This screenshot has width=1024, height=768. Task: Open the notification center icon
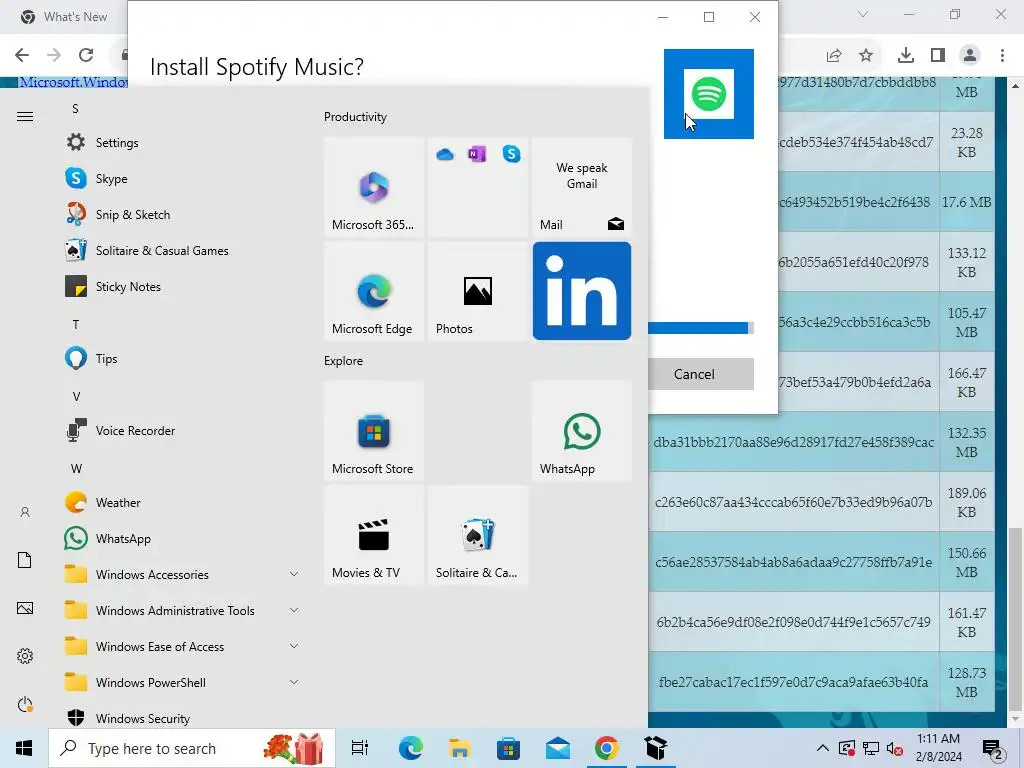coord(994,748)
